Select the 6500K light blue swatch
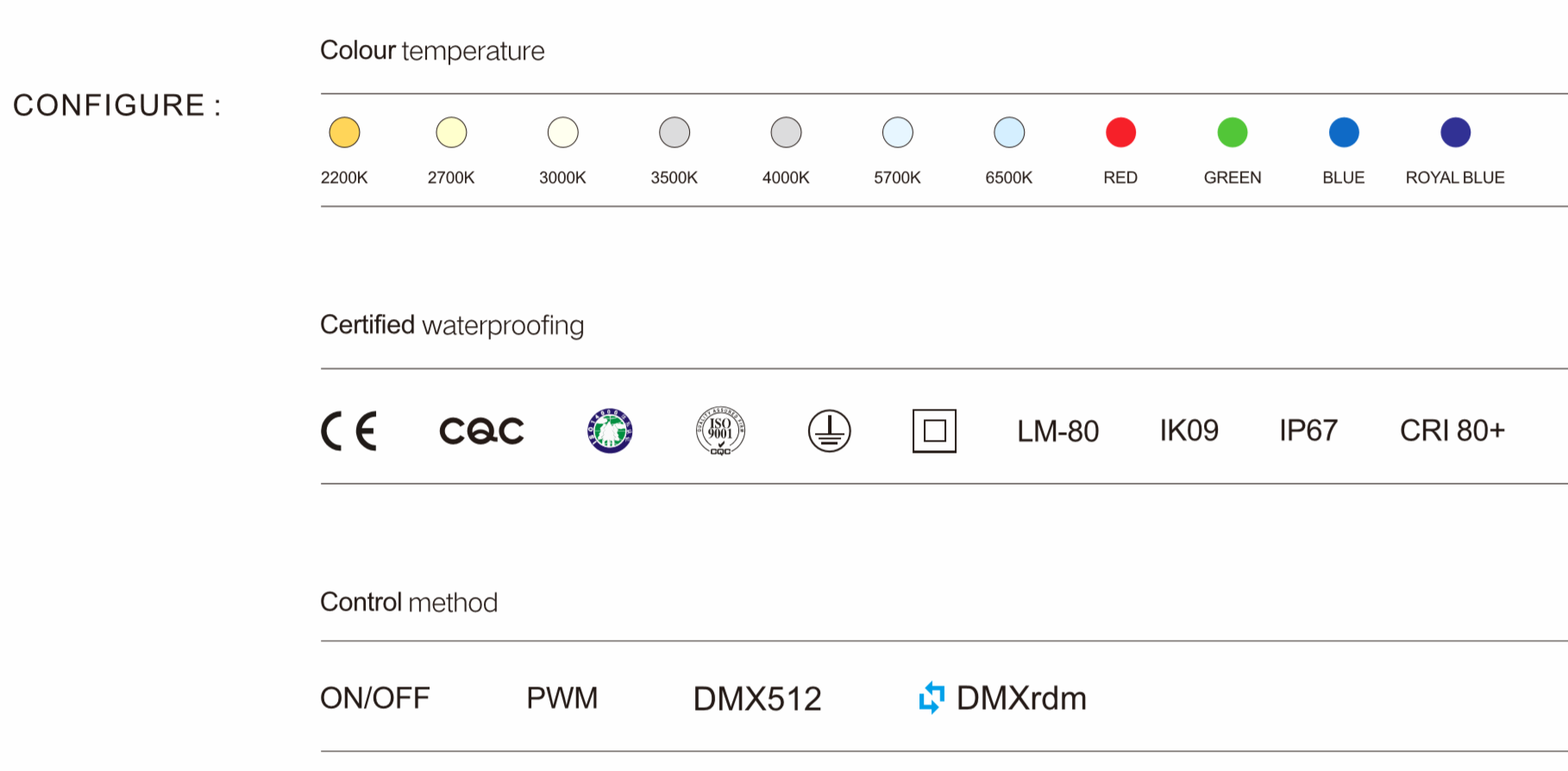 pos(1009,133)
